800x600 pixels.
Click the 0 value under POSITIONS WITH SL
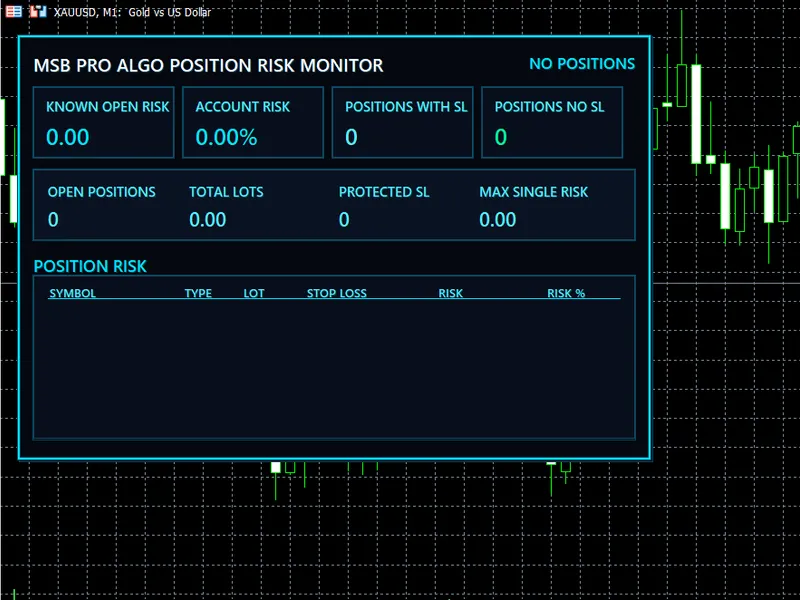tap(351, 137)
